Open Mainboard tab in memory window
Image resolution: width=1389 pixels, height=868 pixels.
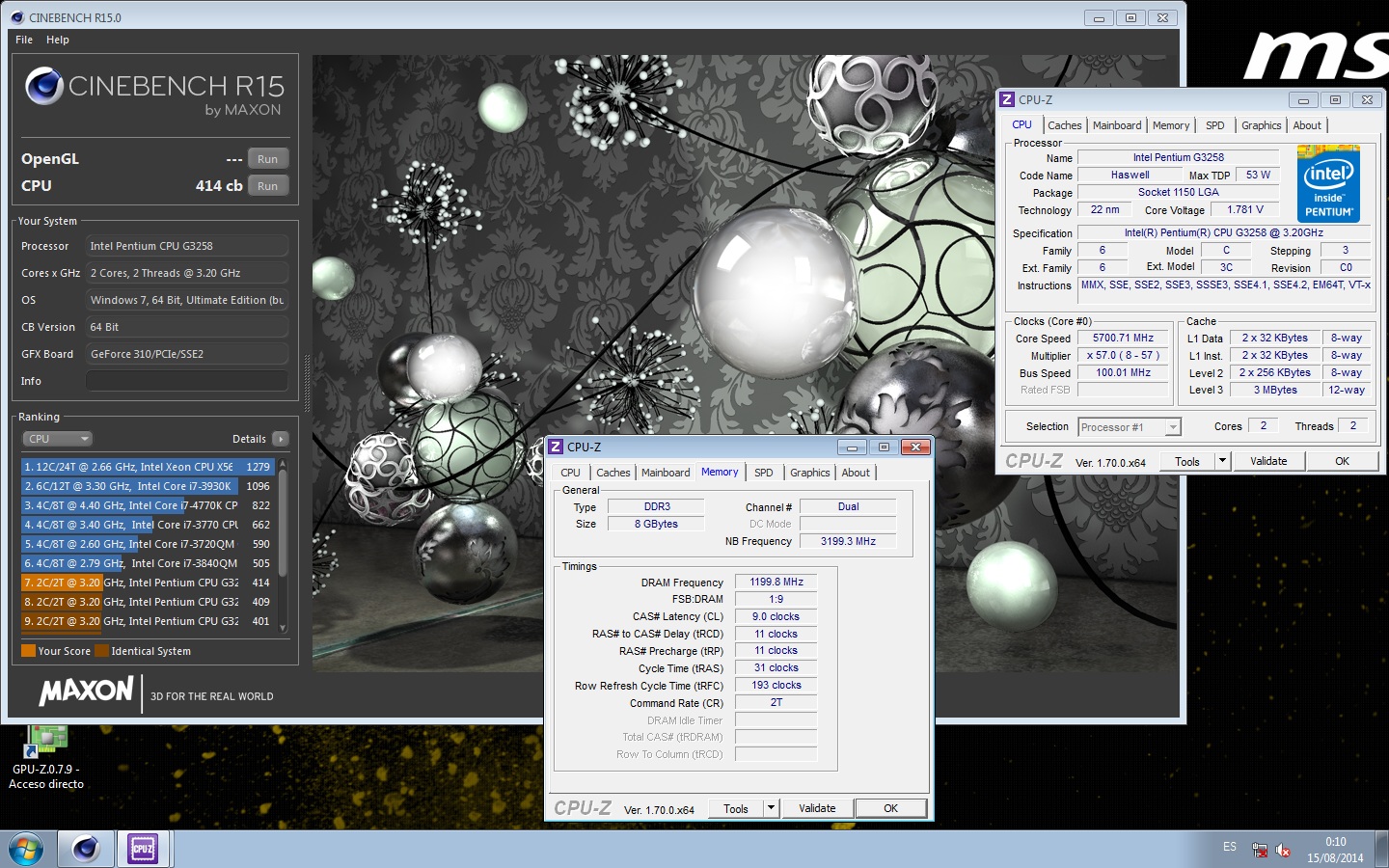click(x=666, y=473)
